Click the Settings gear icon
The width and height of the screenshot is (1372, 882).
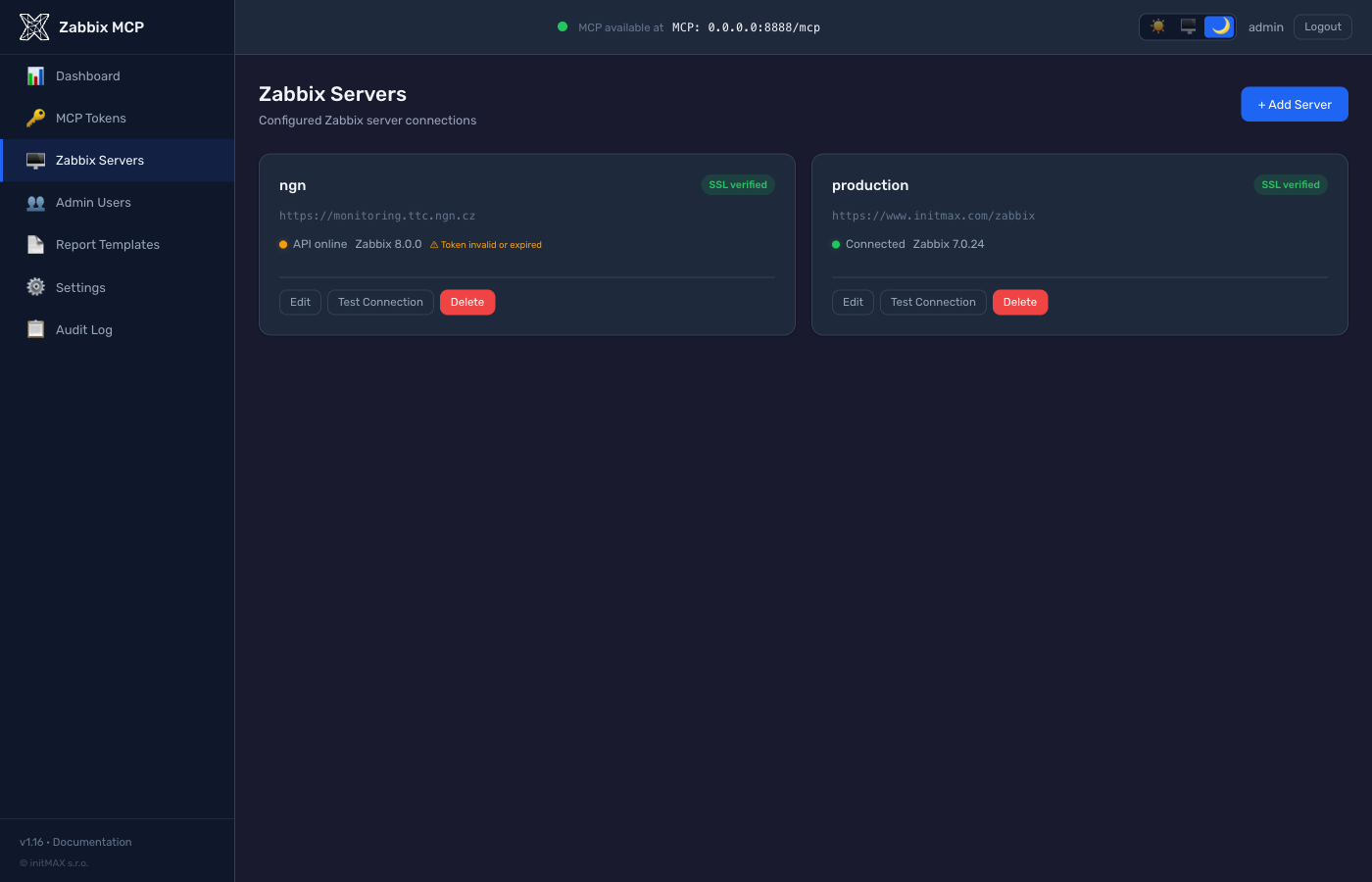(36, 287)
